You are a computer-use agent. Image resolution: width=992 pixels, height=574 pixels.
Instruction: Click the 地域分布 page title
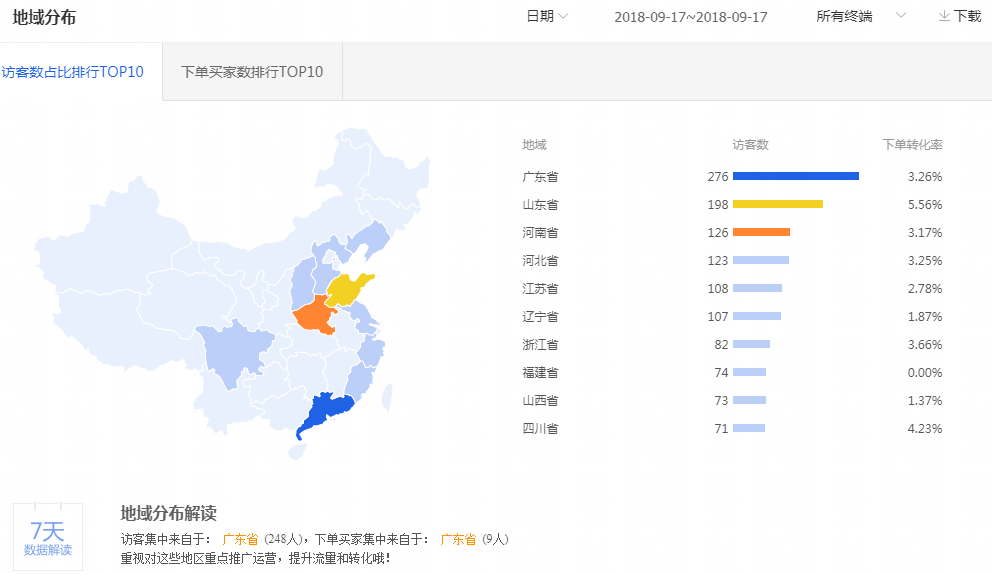click(x=44, y=17)
